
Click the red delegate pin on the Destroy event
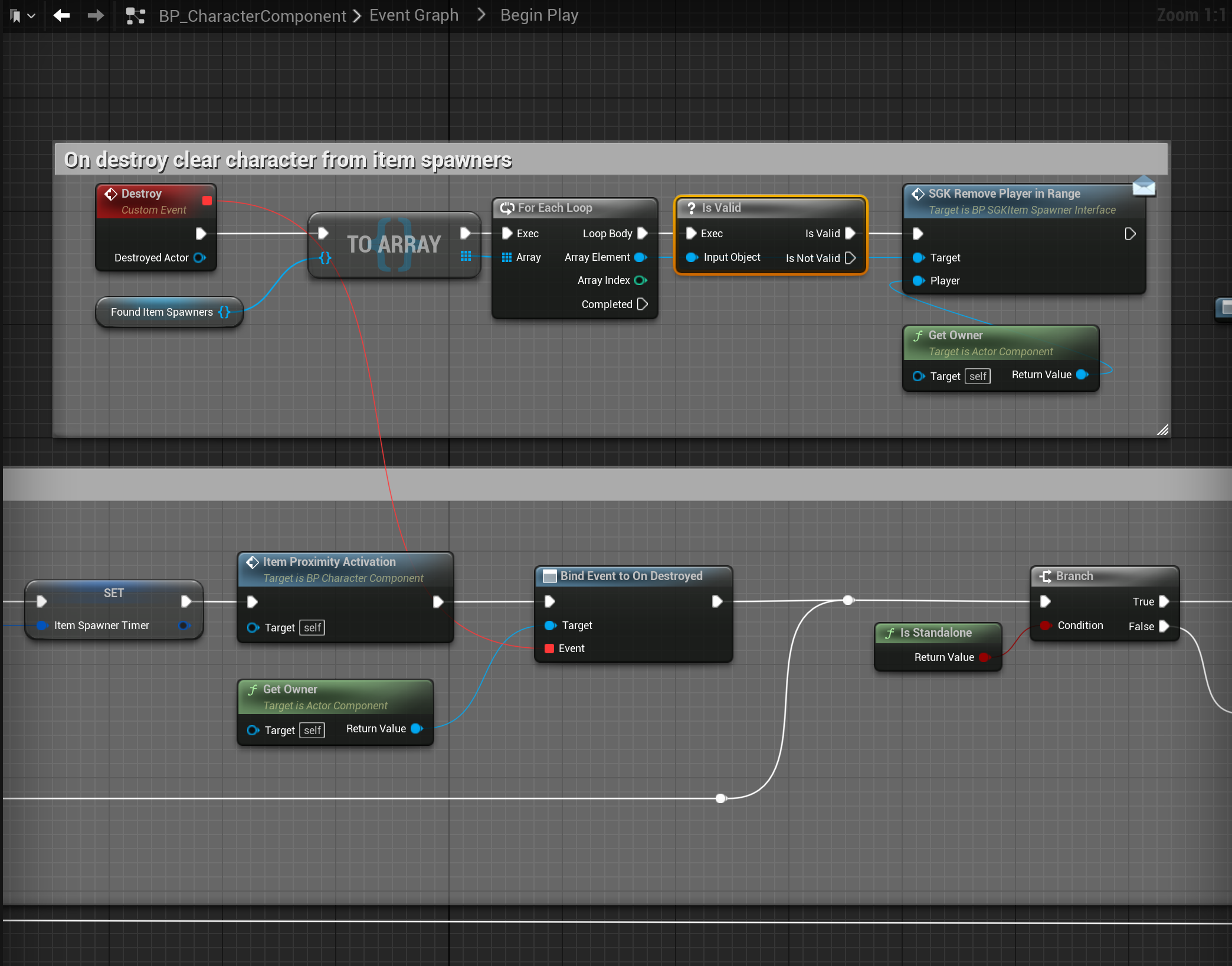tap(207, 201)
